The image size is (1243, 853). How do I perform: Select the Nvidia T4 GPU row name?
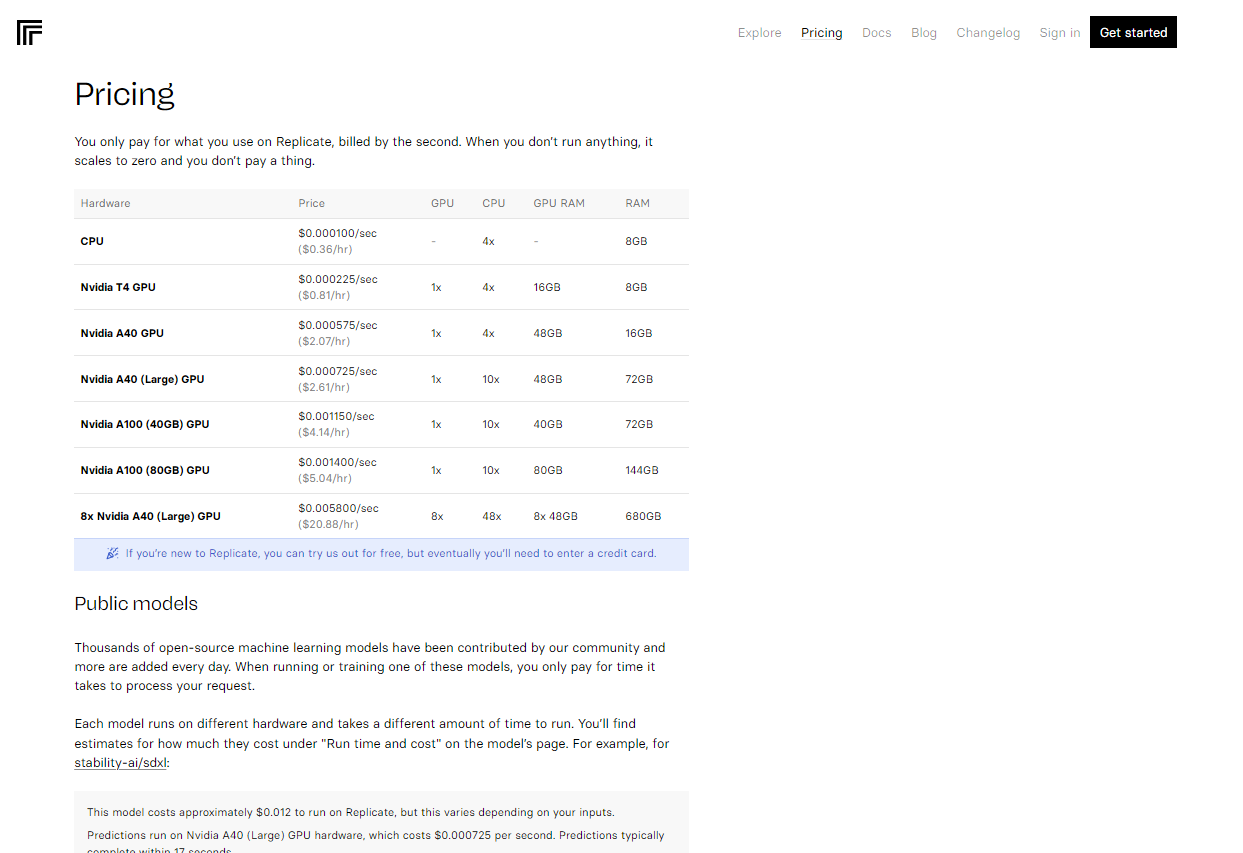pos(118,287)
